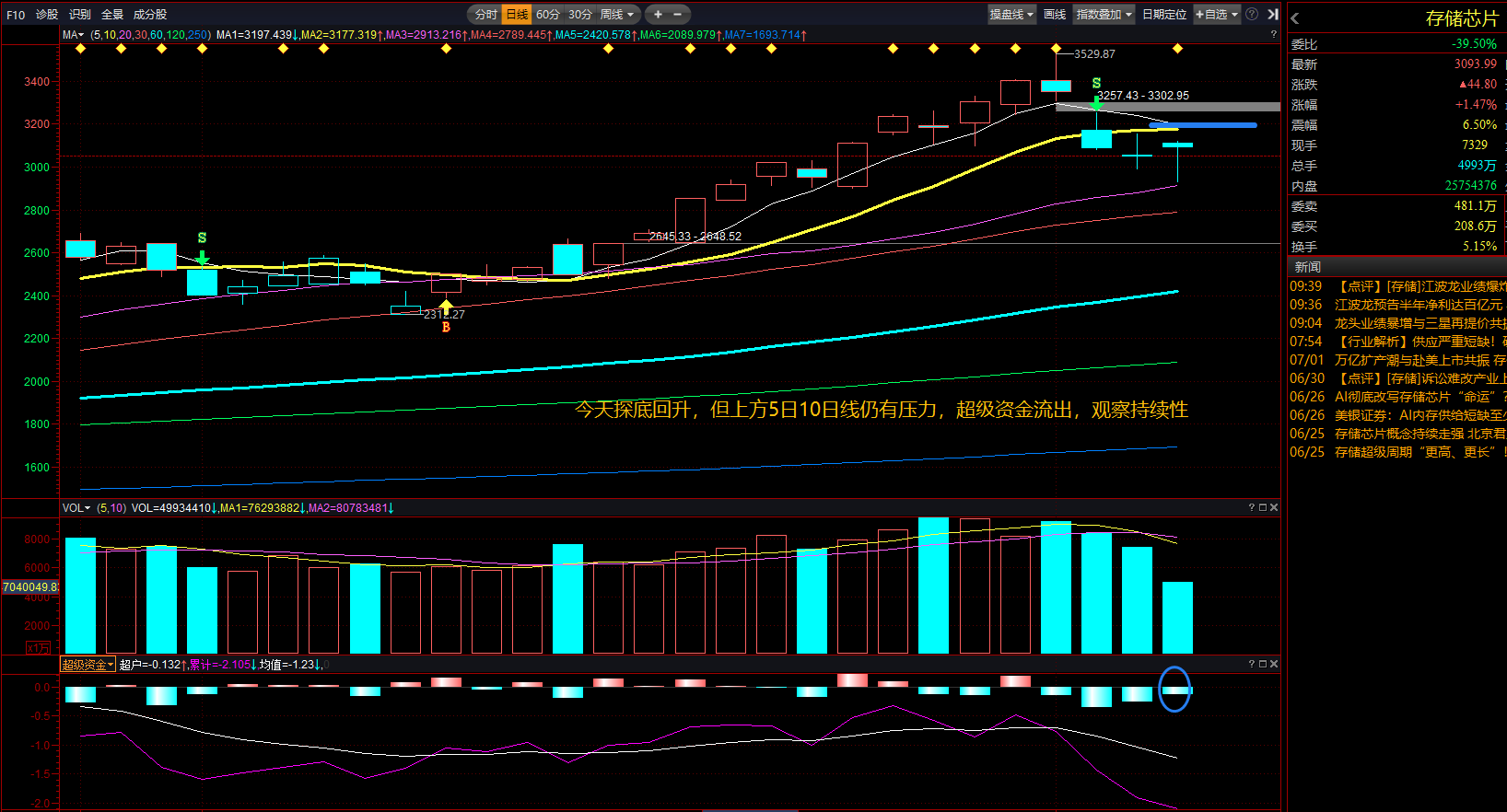Click the MA parameters (5,10,20,30,60,120,250)
This screenshot has width=1507, height=812.
pyautogui.click(x=151, y=35)
